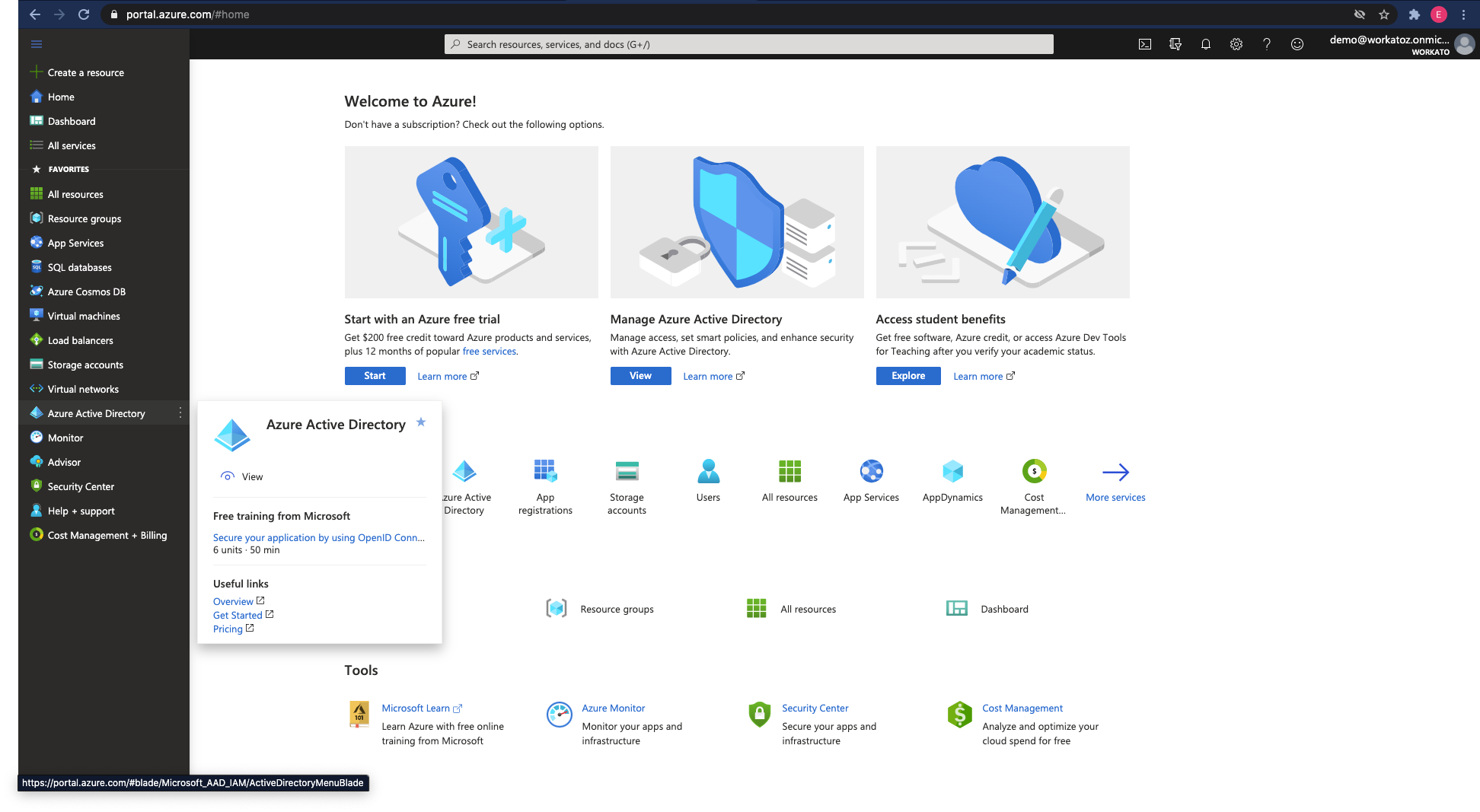Toggle favorite star for Azure Active Directory

(x=421, y=422)
